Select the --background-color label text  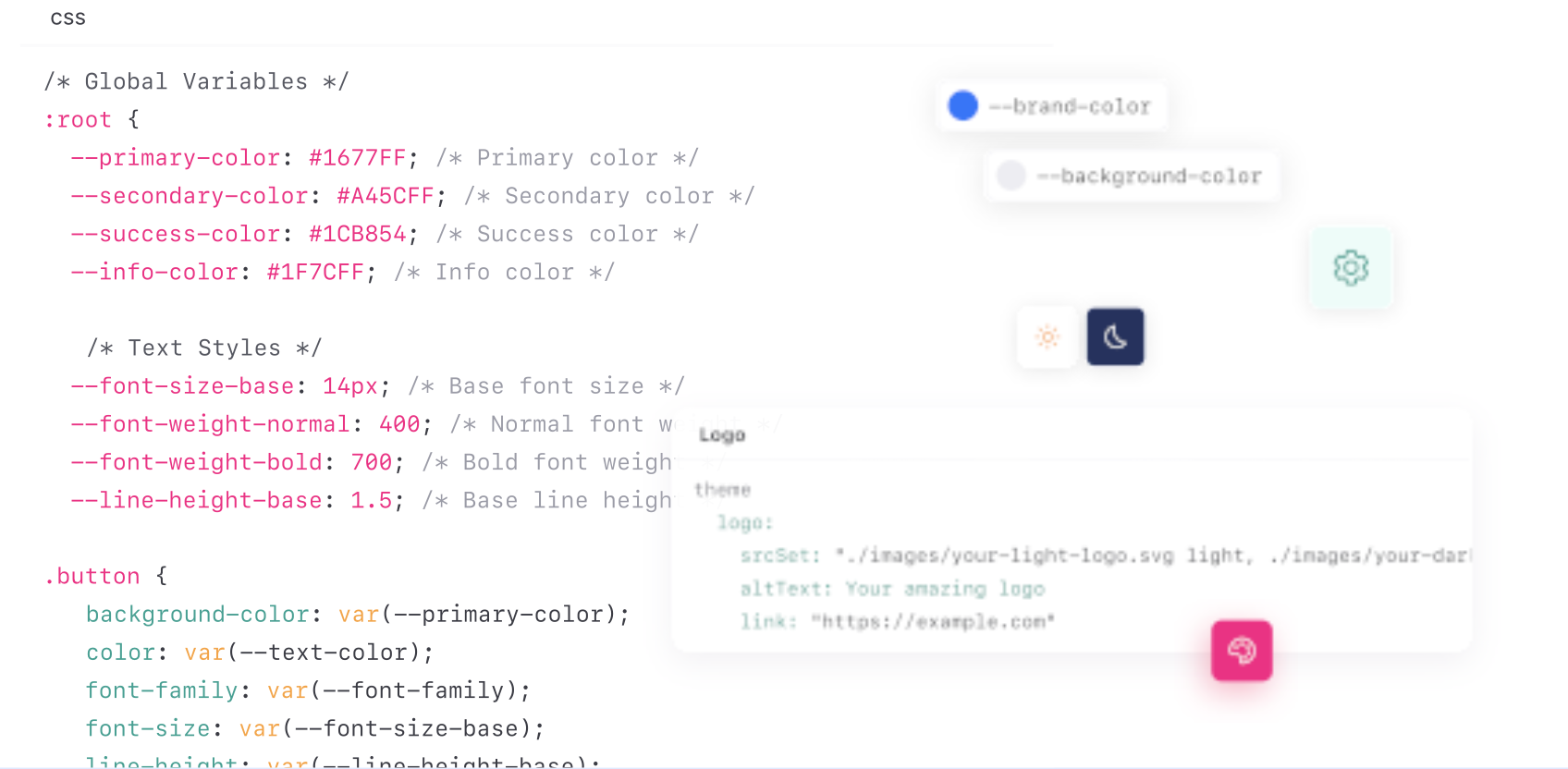click(1149, 176)
